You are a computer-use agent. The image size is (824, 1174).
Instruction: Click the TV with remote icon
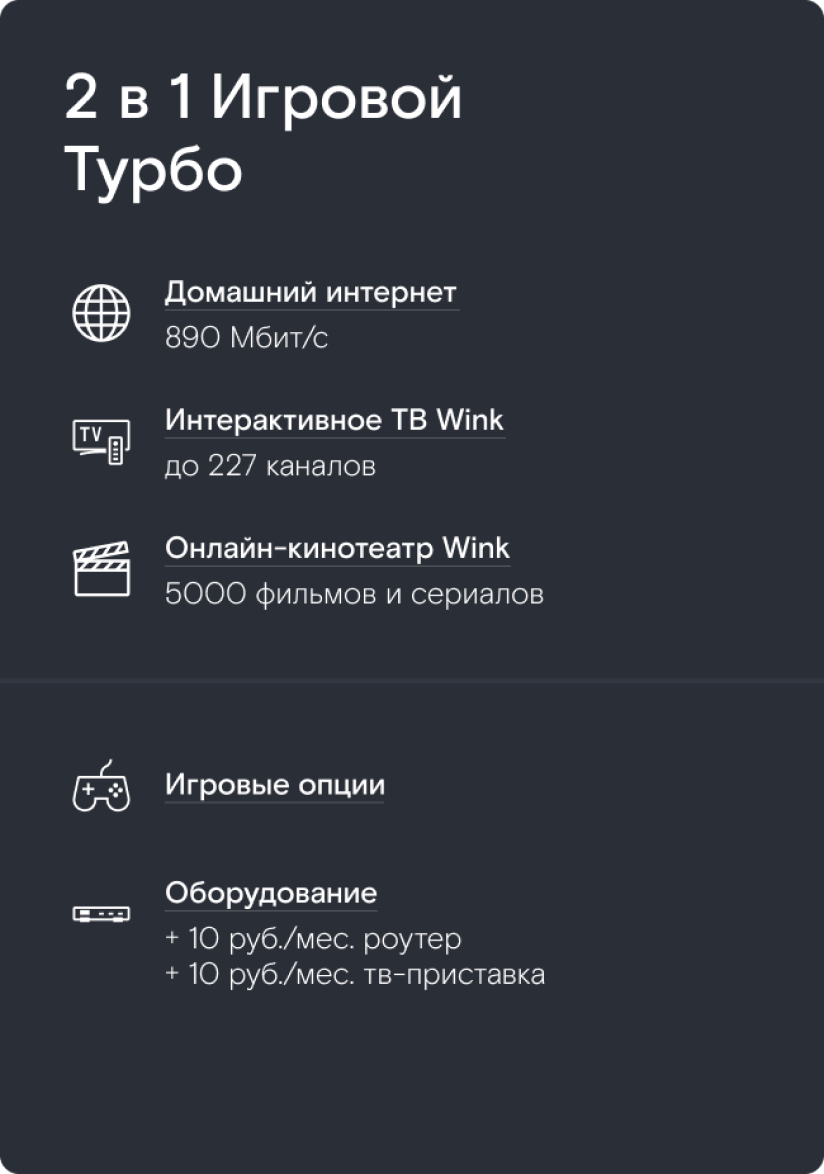coord(101,441)
